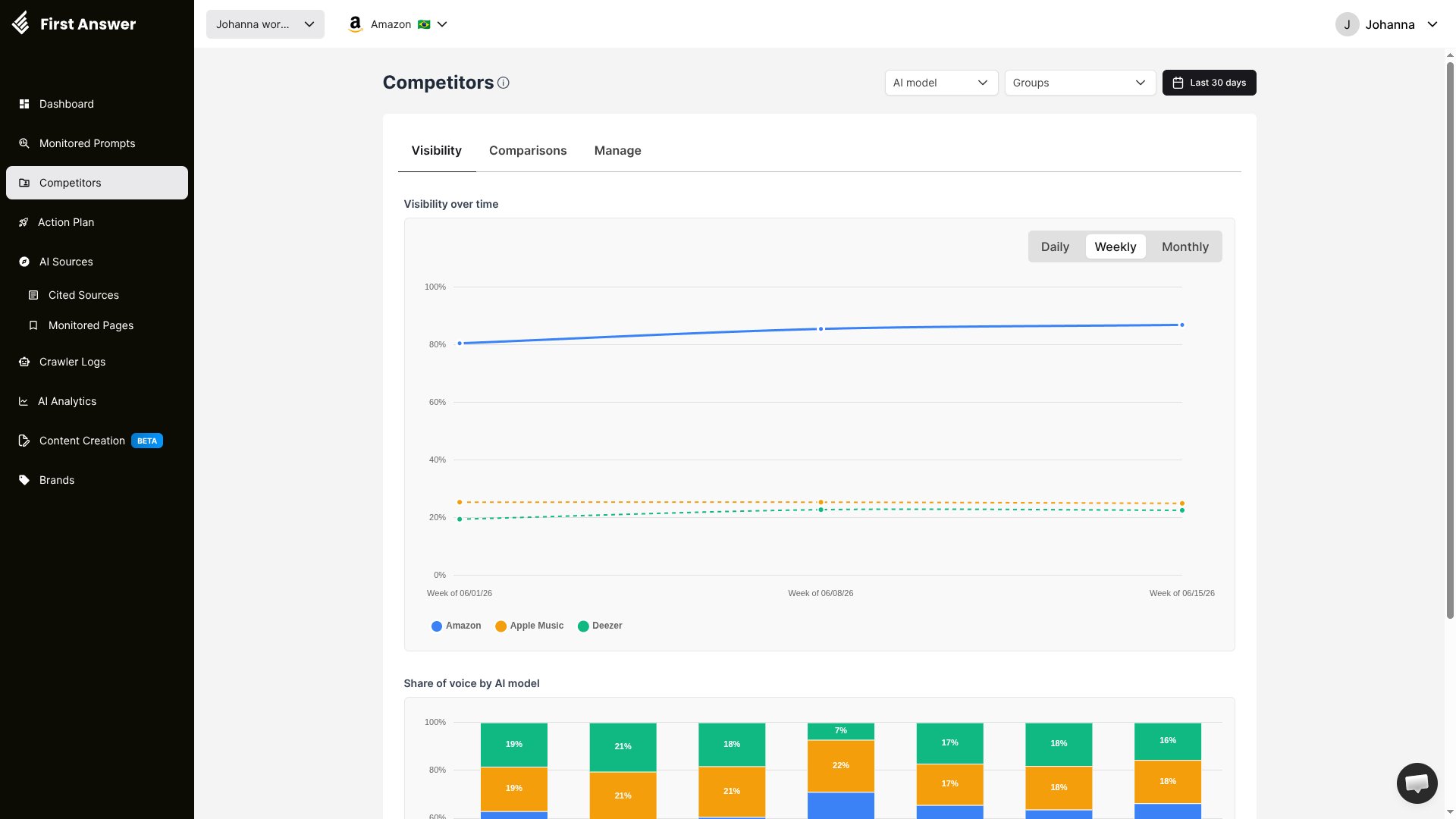Click the page vertical scrollbar
Screen dimensions: 1456x819
pos(1450,340)
